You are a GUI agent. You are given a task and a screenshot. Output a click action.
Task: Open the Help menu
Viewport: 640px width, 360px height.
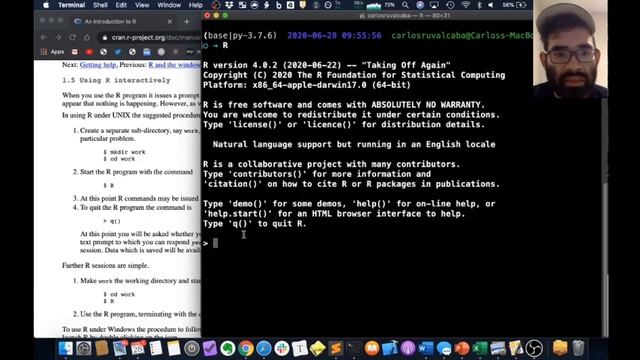pyautogui.click(x=196, y=5)
